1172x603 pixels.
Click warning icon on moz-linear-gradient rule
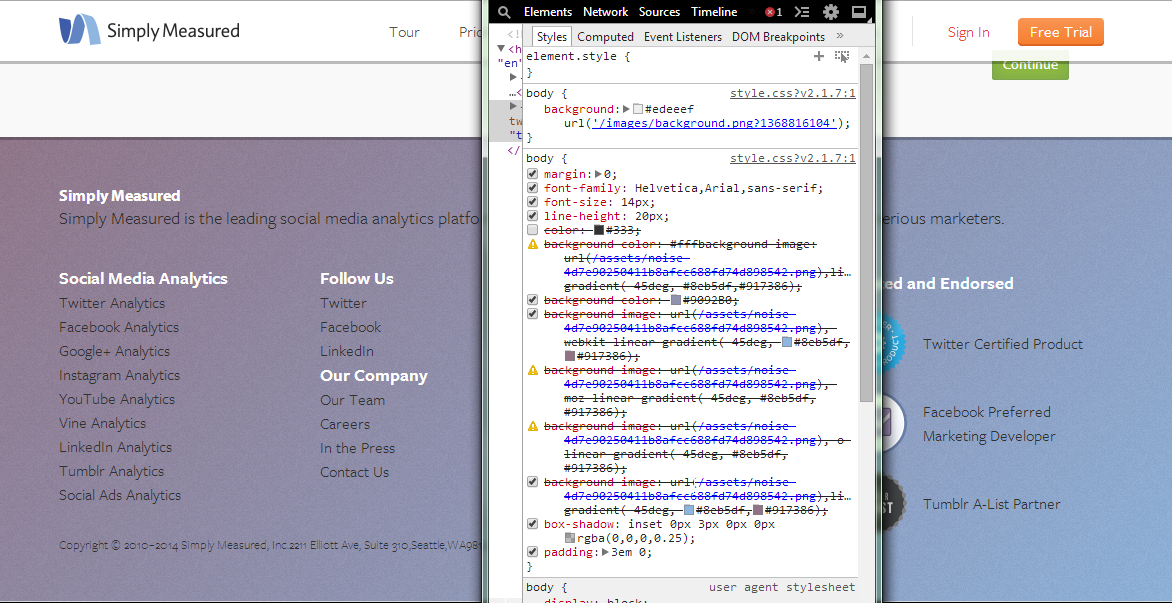tap(533, 371)
